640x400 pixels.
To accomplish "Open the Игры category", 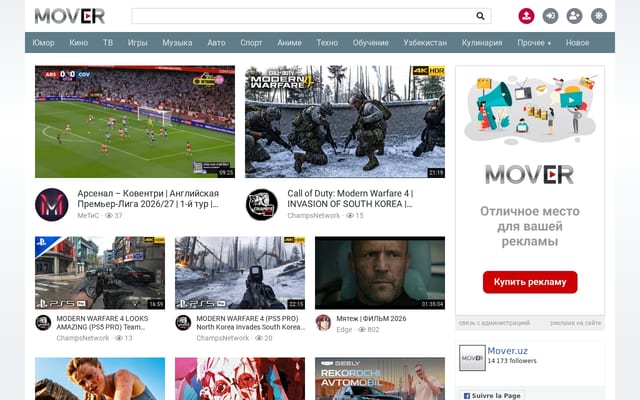I will (138, 42).
